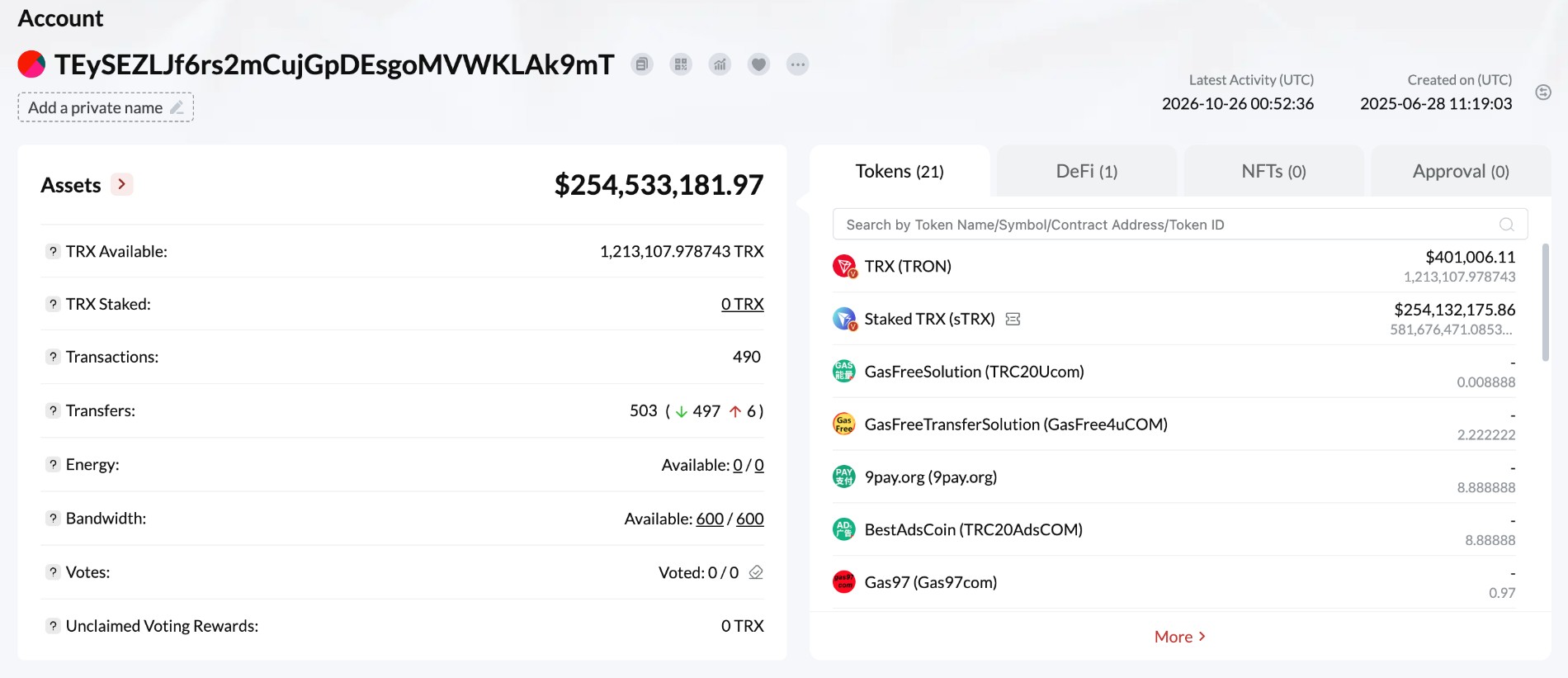Click the help icon beside Energy
Image resolution: width=1568 pixels, height=678 pixels.
[53, 464]
